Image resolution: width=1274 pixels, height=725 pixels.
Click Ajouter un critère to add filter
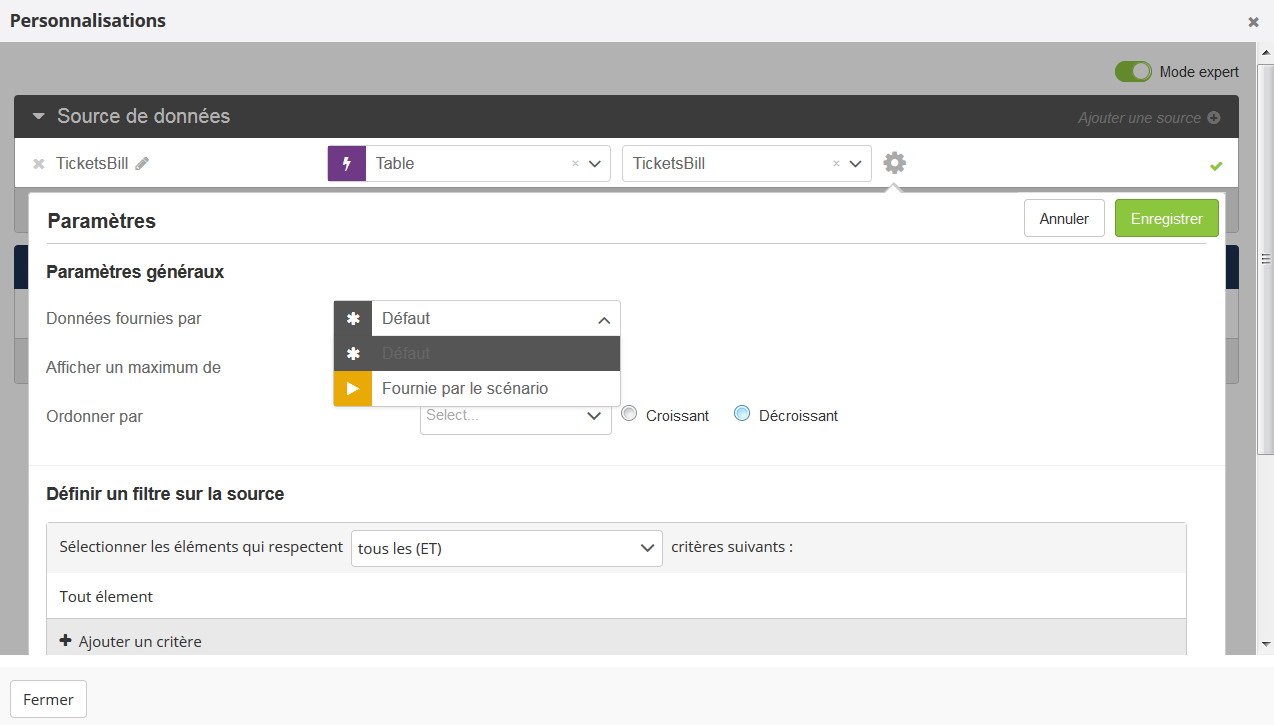pos(131,641)
